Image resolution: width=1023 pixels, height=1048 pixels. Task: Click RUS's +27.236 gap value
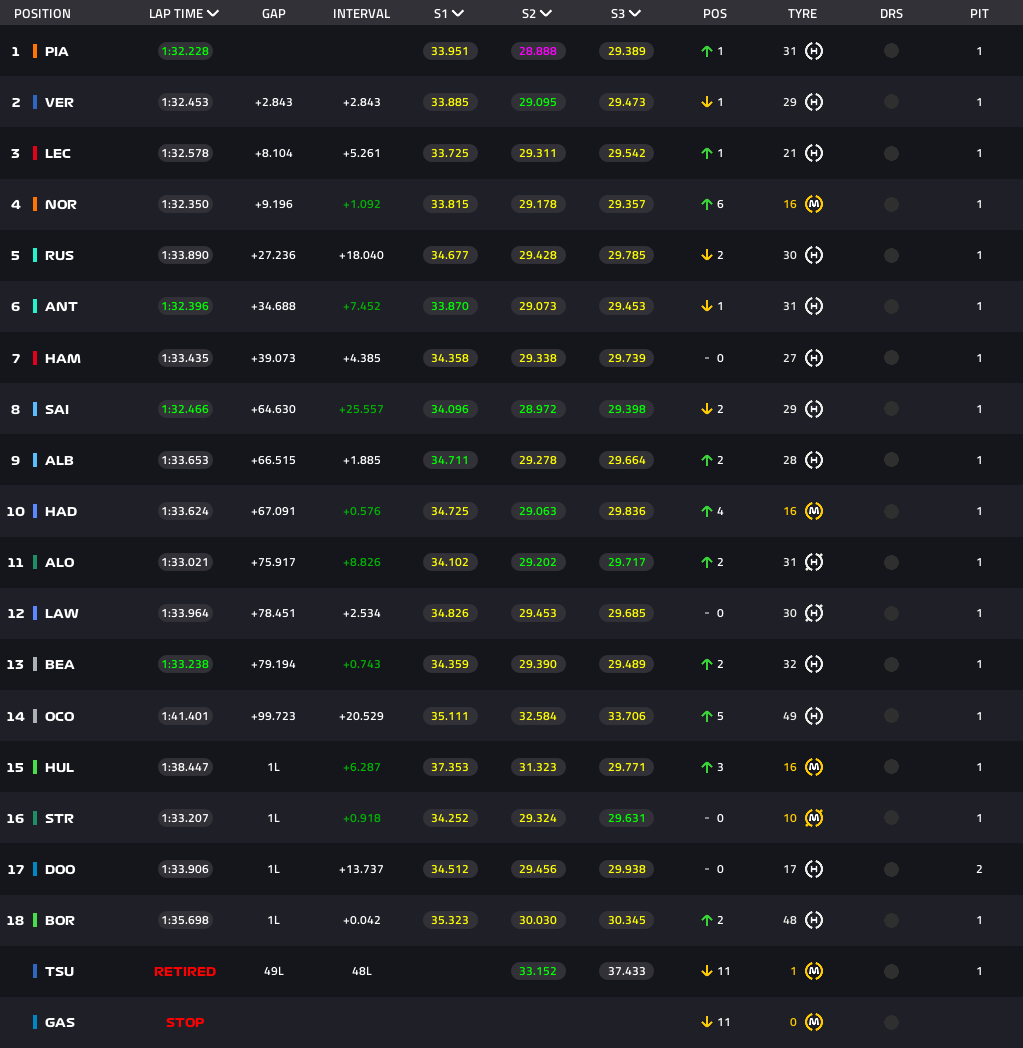[x=273, y=255]
